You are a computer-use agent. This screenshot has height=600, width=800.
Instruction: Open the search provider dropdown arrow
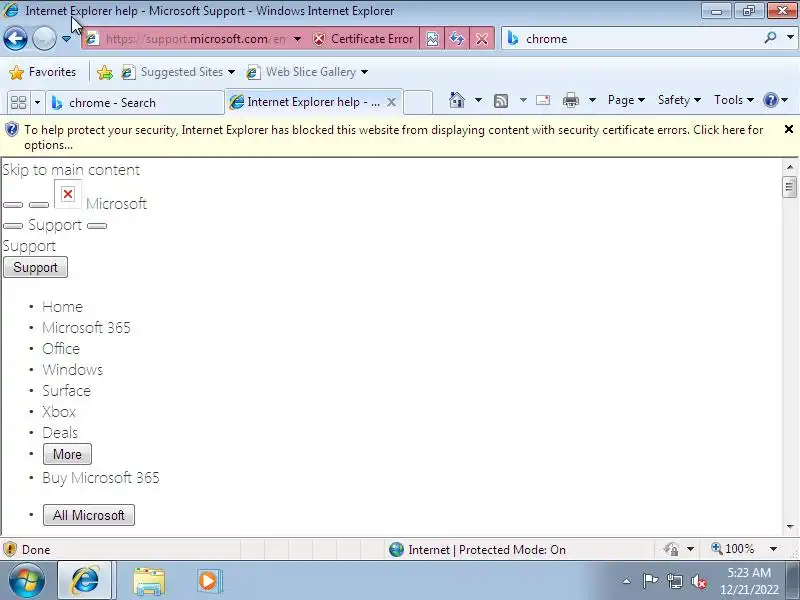(x=790, y=38)
